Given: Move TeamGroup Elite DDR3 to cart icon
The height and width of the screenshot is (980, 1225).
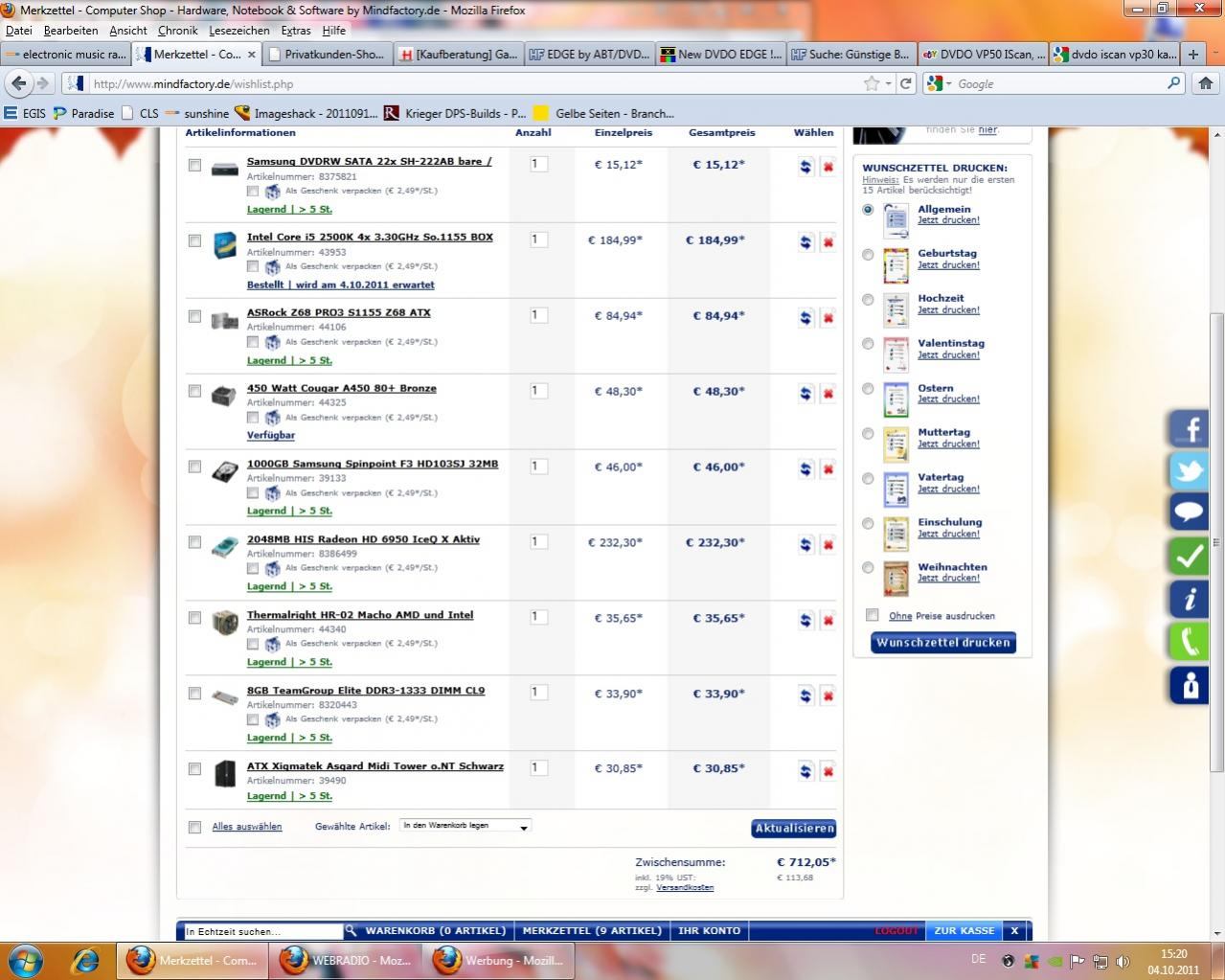Looking at the screenshot, I should click(x=805, y=696).
